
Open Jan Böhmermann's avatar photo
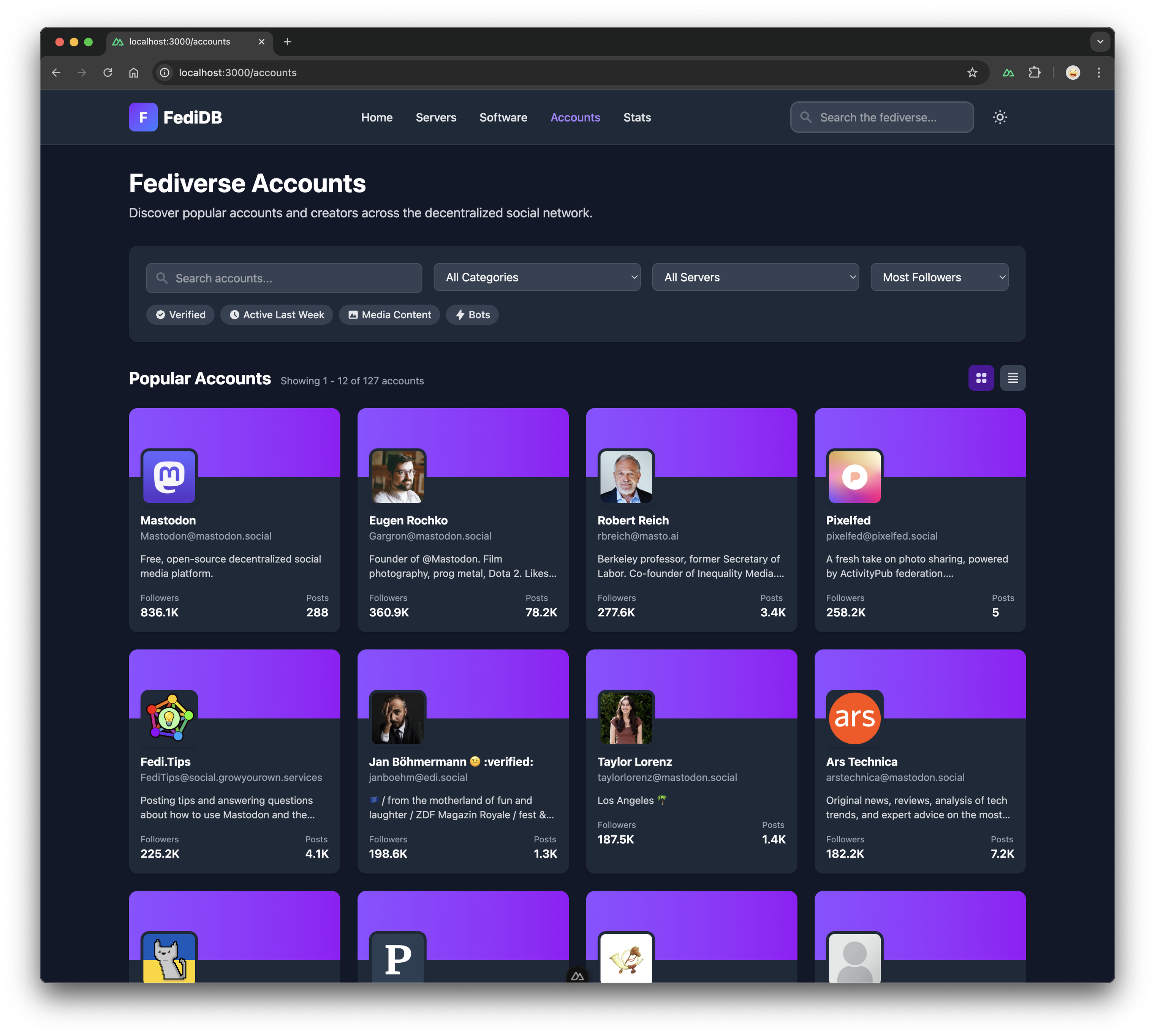397,718
